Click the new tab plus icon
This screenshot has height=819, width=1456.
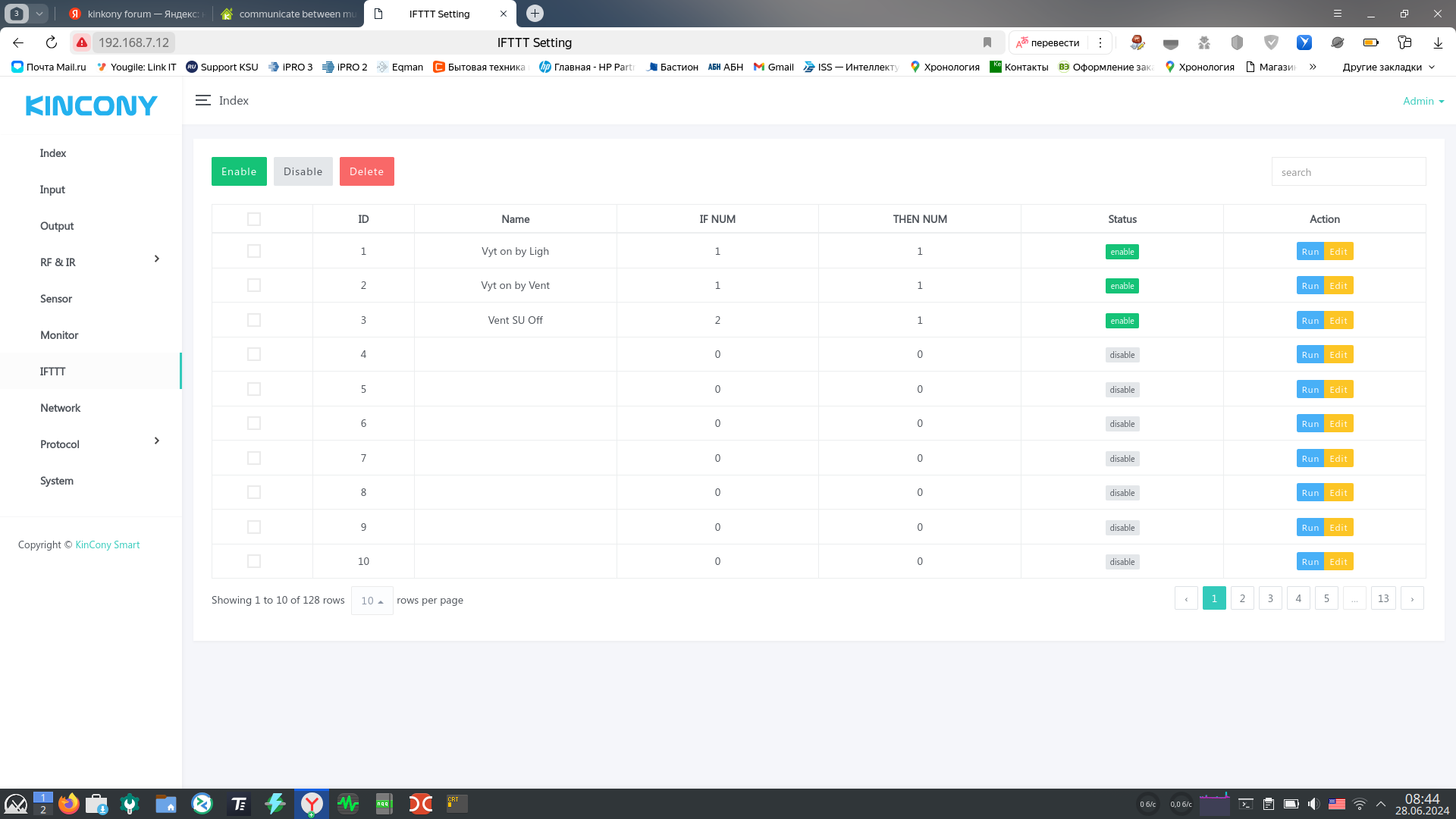[x=535, y=14]
